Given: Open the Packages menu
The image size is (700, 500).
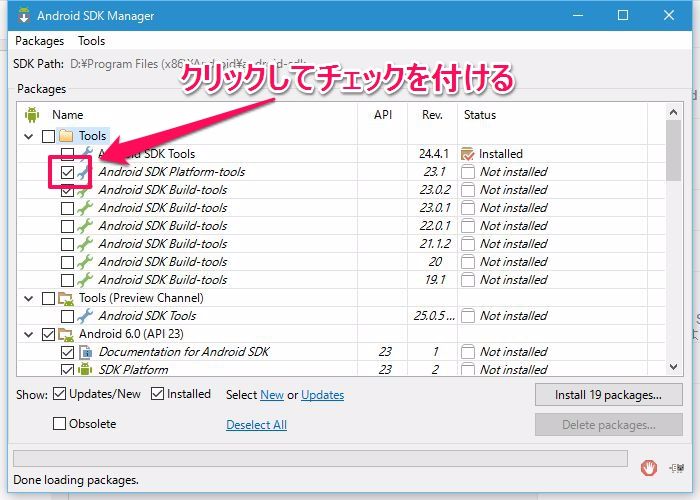Looking at the screenshot, I should point(39,41).
